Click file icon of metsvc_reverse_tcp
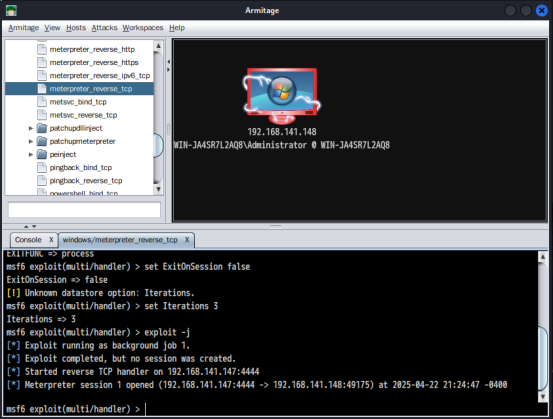 (x=42, y=115)
